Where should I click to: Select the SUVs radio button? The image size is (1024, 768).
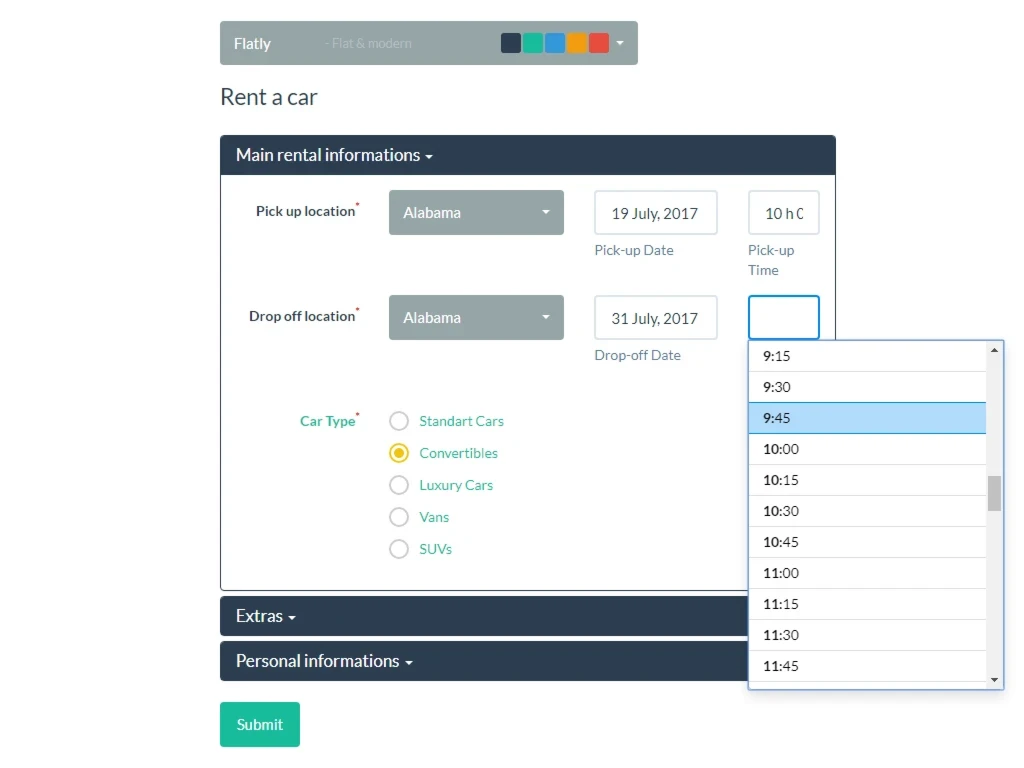399,549
